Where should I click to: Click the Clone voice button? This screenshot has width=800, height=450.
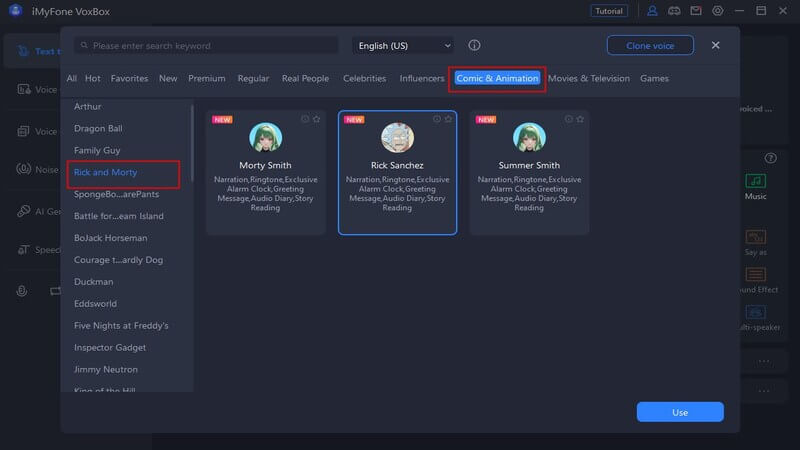[x=650, y=45]
